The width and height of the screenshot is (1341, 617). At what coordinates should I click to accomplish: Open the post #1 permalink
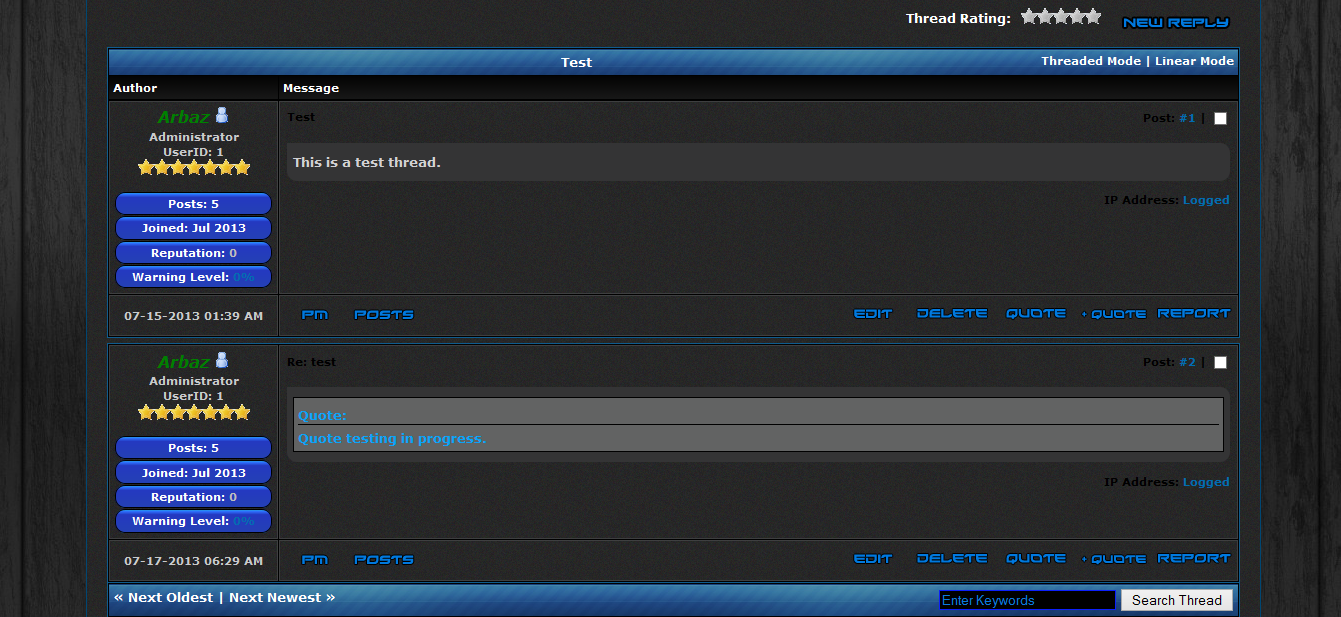coord(1187,118)
